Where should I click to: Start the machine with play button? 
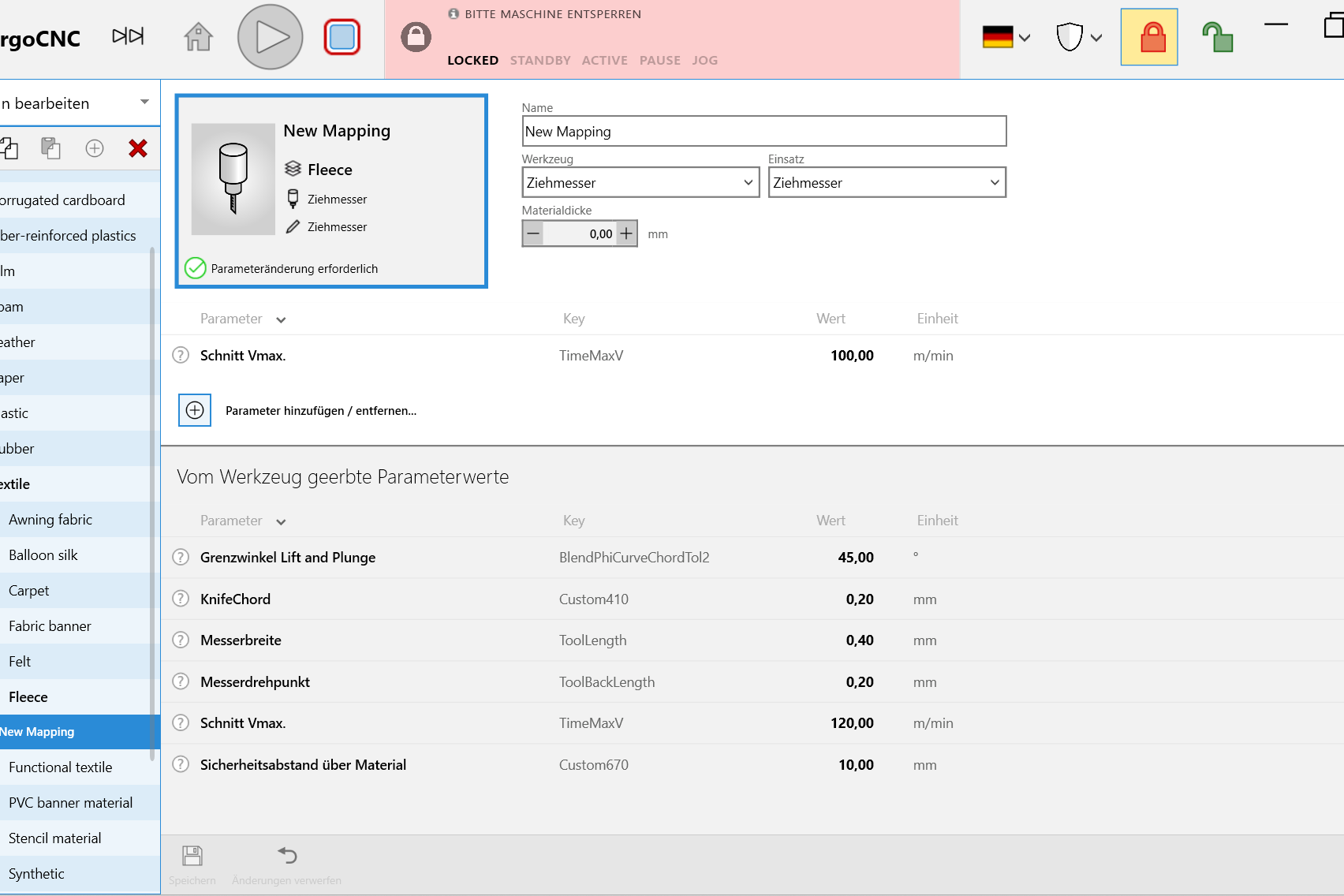pyautogui.click(x=271, y=37)
